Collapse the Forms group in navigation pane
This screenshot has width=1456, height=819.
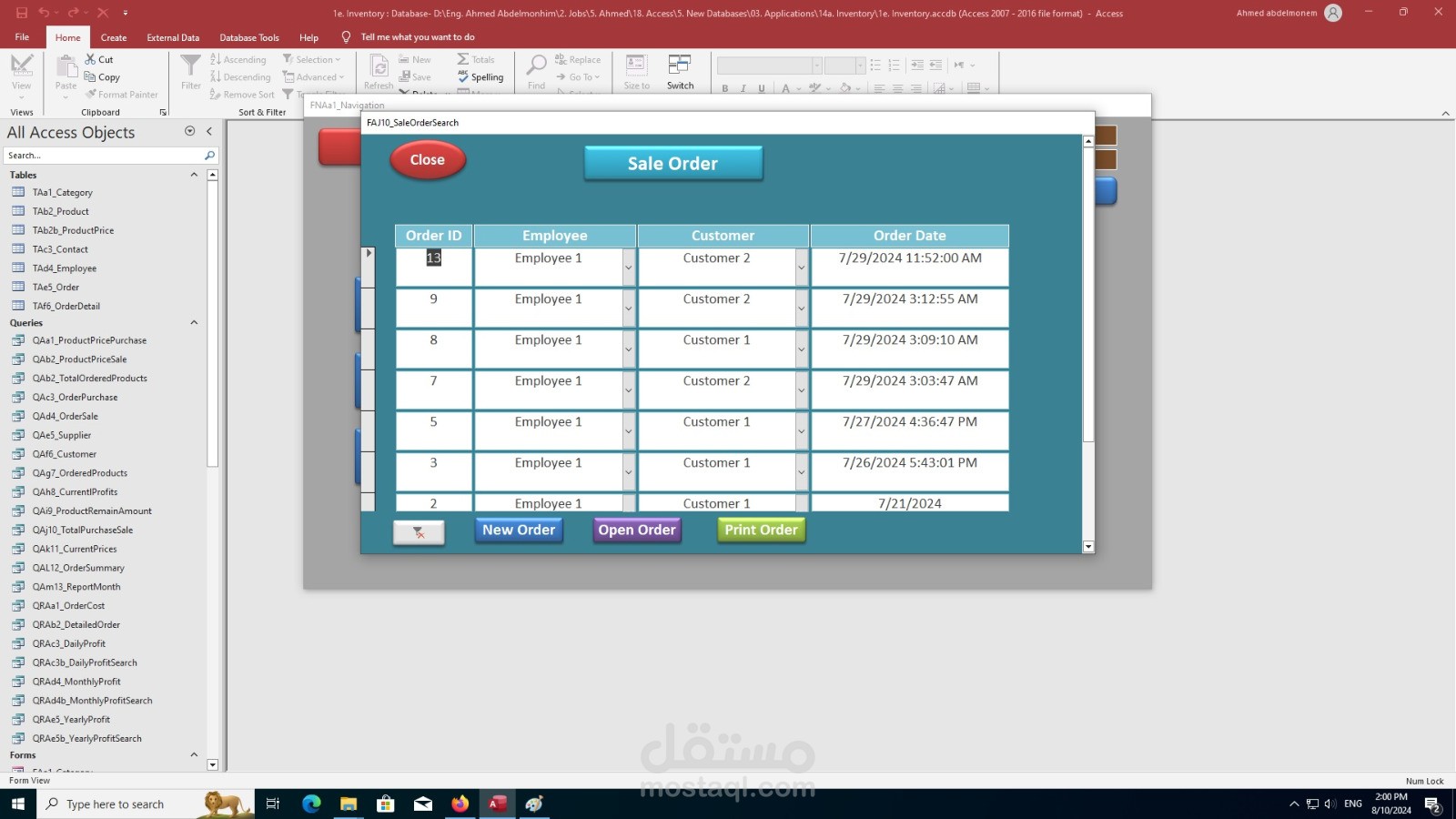click(194, 755)
